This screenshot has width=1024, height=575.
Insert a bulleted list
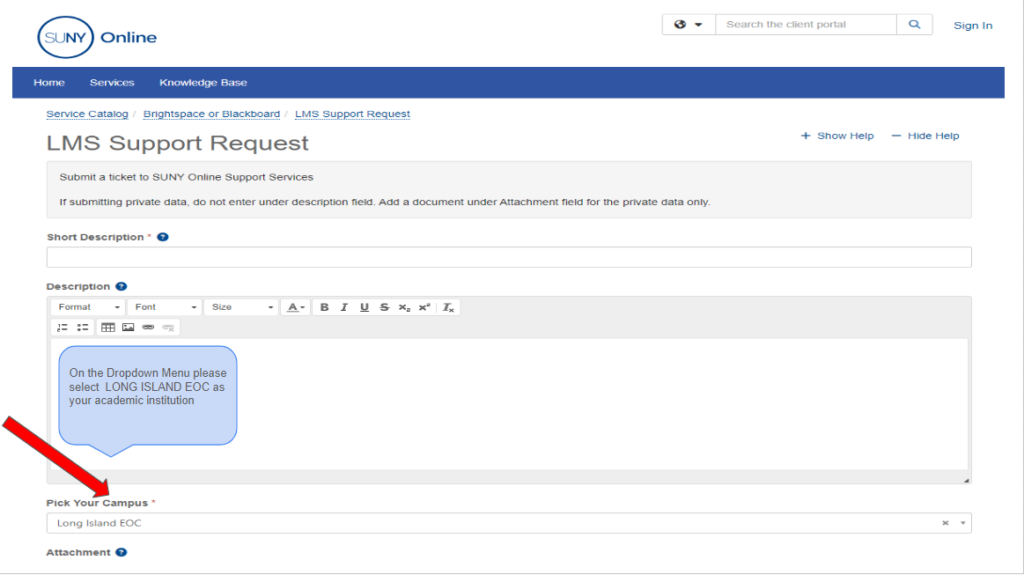point(83,327)
